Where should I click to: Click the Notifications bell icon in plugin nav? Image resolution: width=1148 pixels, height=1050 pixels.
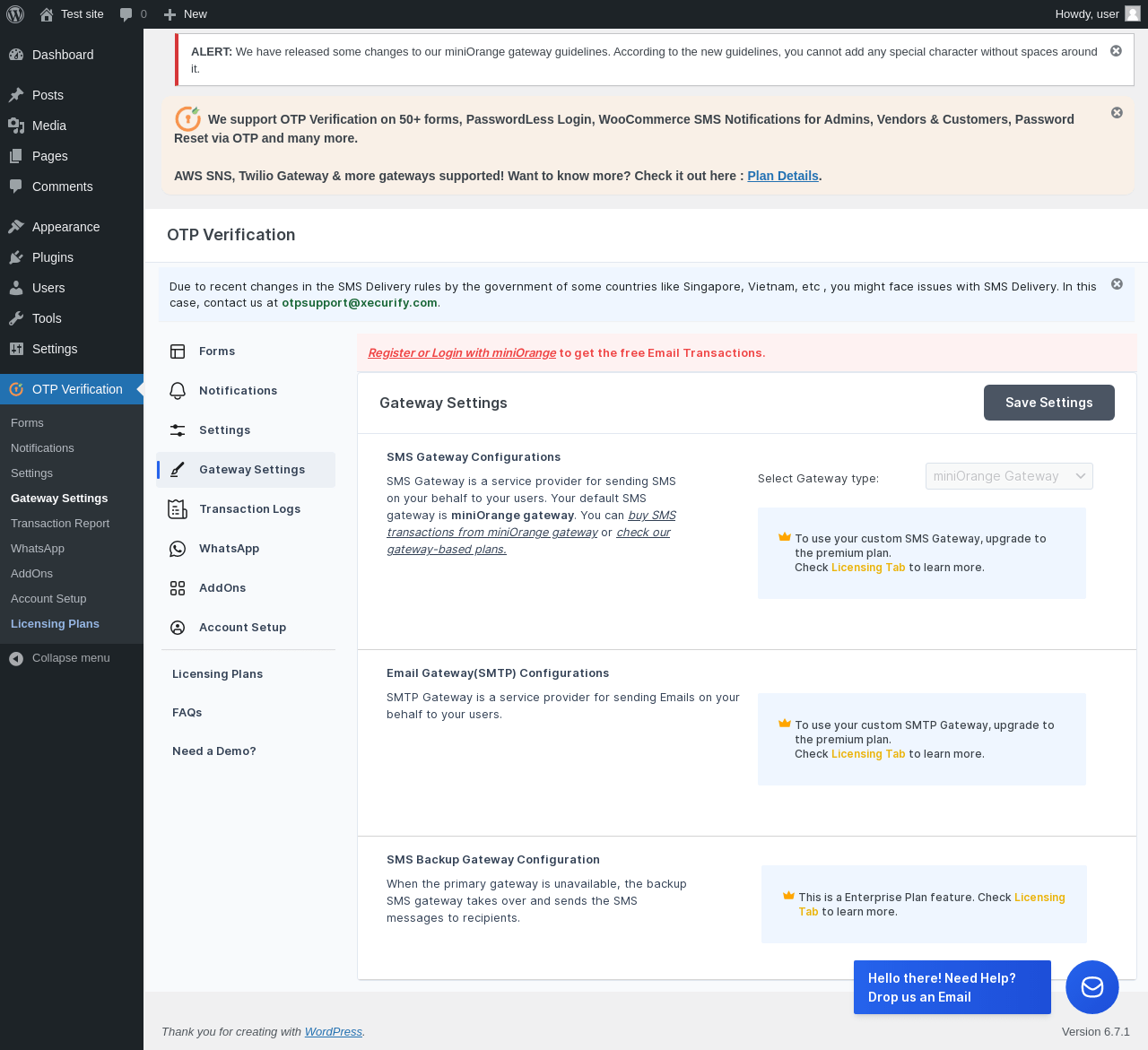click(x=178, y=391)
